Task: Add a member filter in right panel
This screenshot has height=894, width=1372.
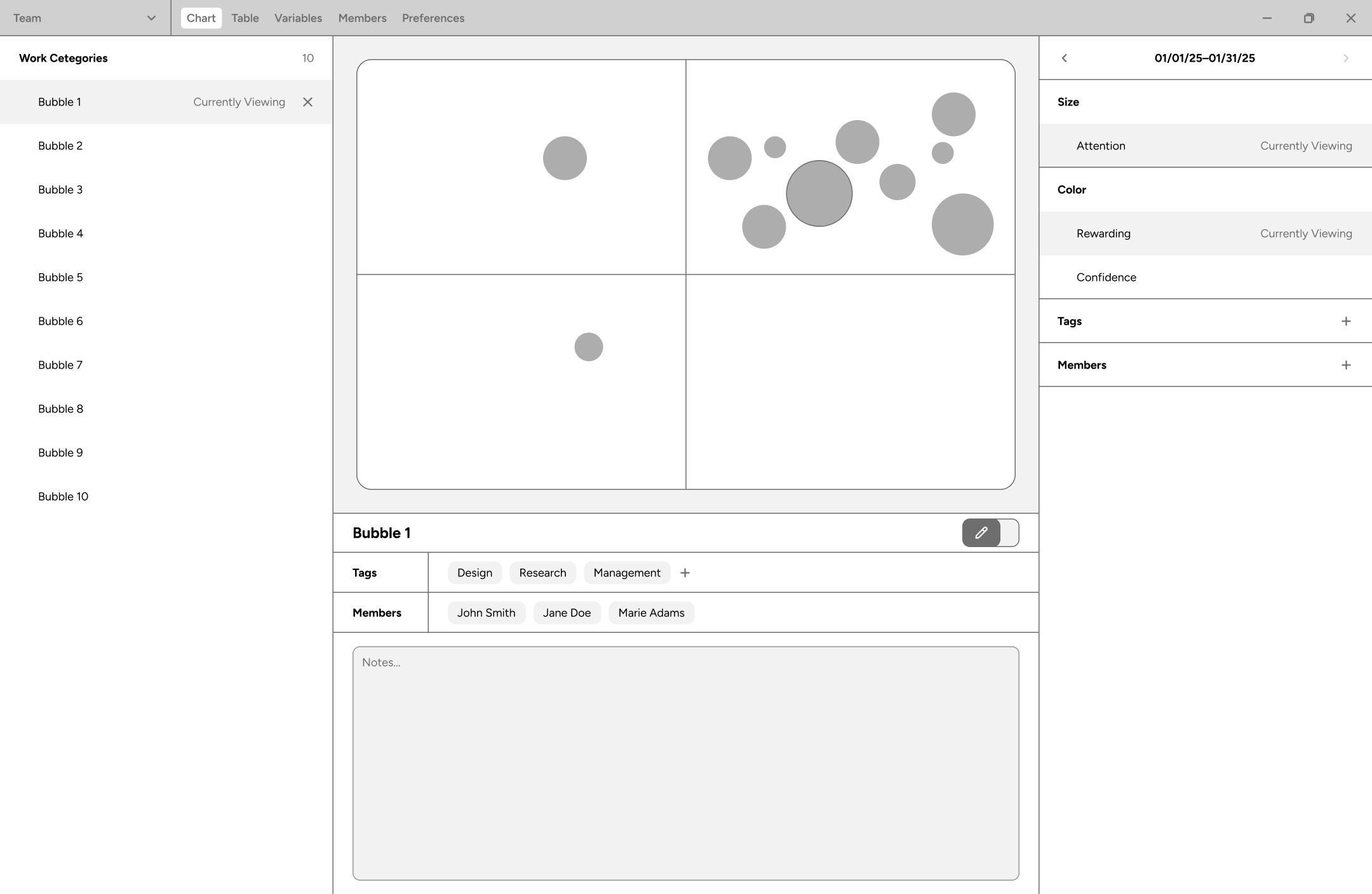Action: [1345, 365]
